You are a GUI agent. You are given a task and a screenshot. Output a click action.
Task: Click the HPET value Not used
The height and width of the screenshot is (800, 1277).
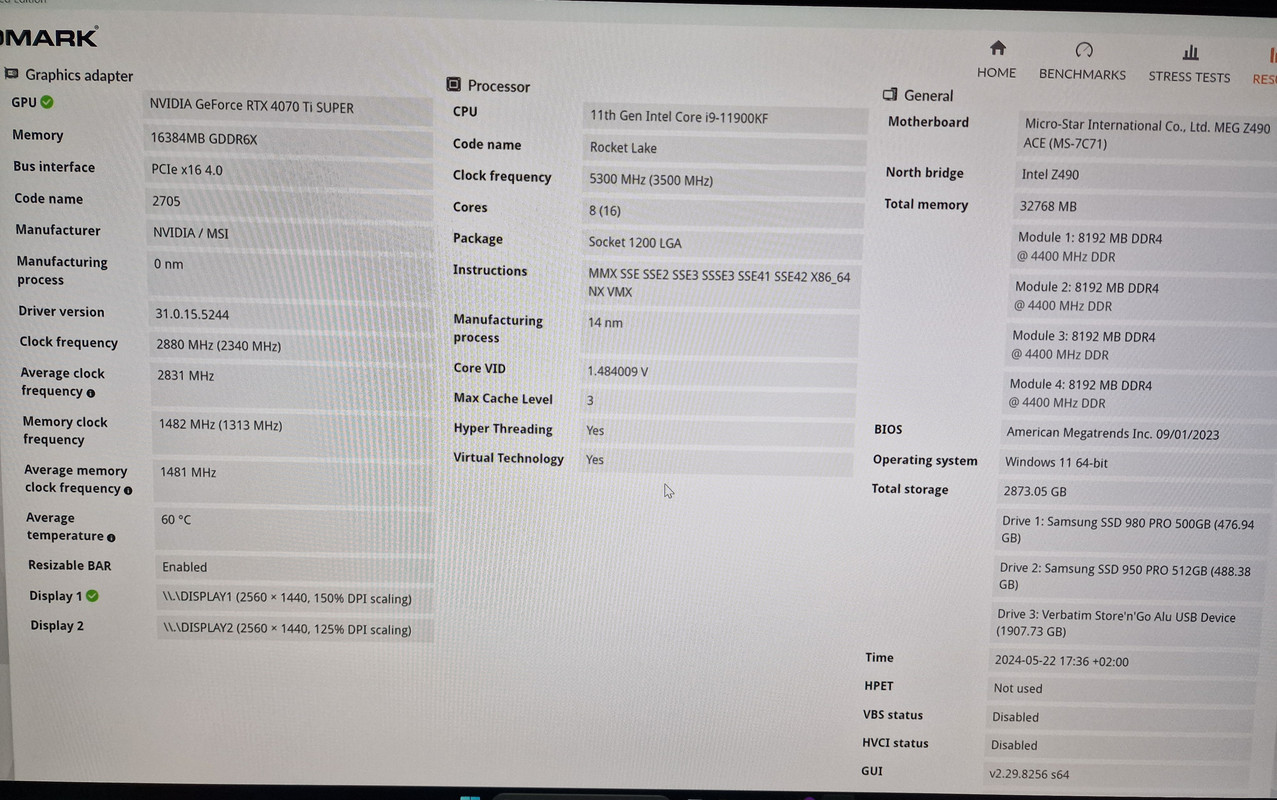[x=1018, y=689]
